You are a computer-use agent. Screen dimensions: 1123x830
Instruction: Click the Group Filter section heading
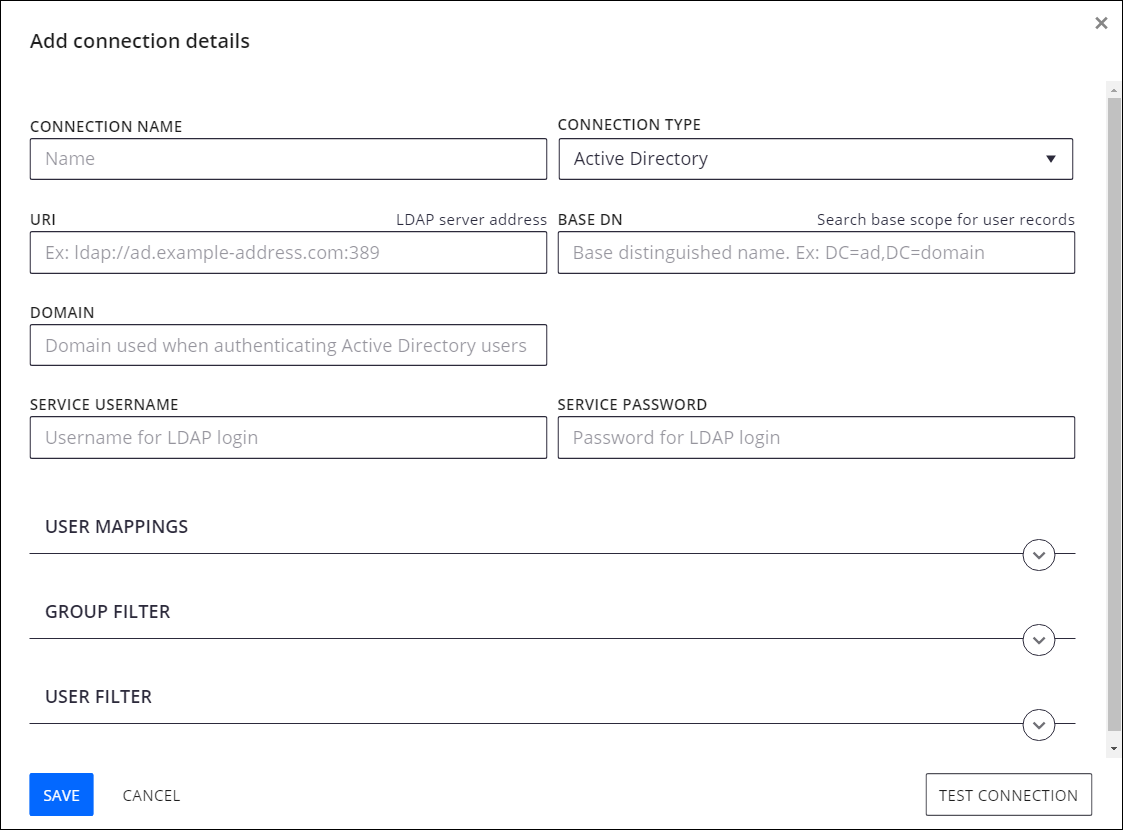point(108,612)
